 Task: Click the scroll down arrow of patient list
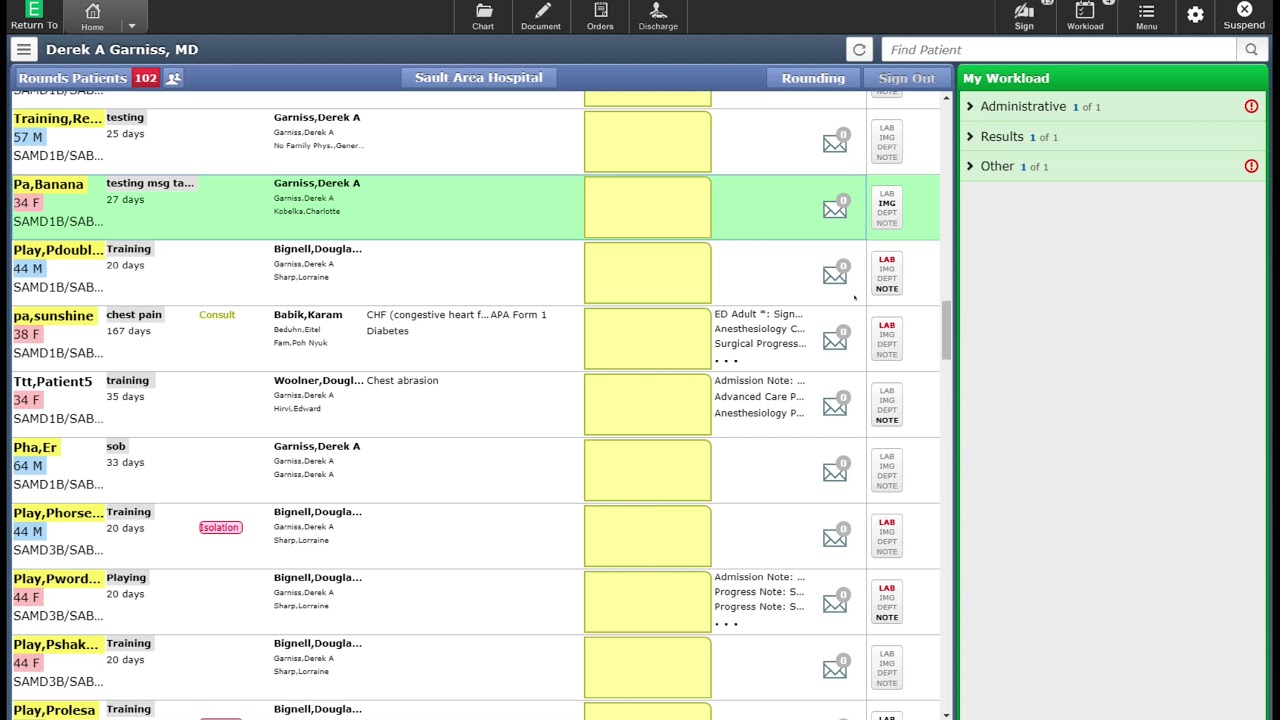click(x=946, y=714)
